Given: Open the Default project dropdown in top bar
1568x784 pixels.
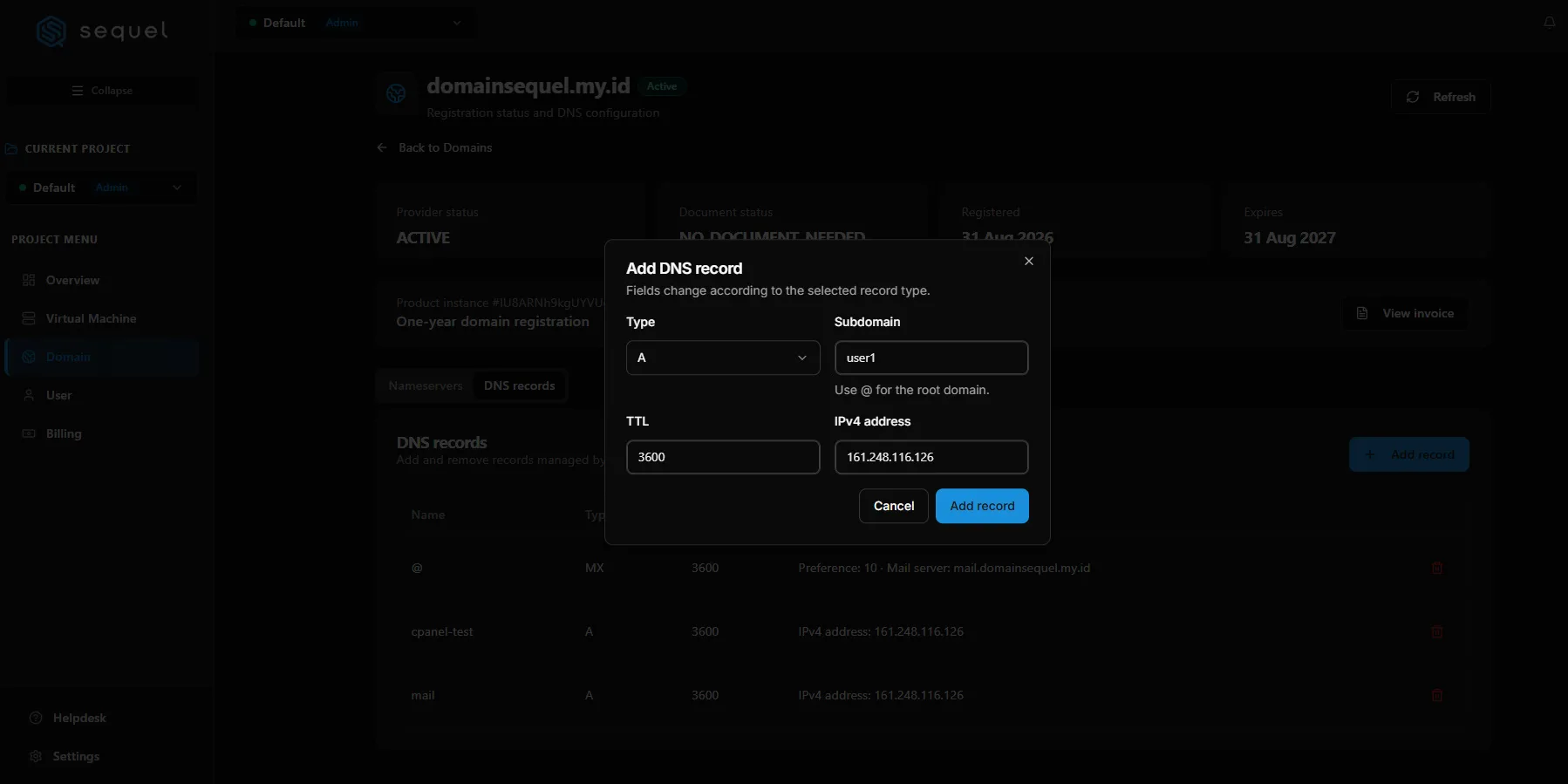Looking at the screenshot, I should (x=356, y=23).
